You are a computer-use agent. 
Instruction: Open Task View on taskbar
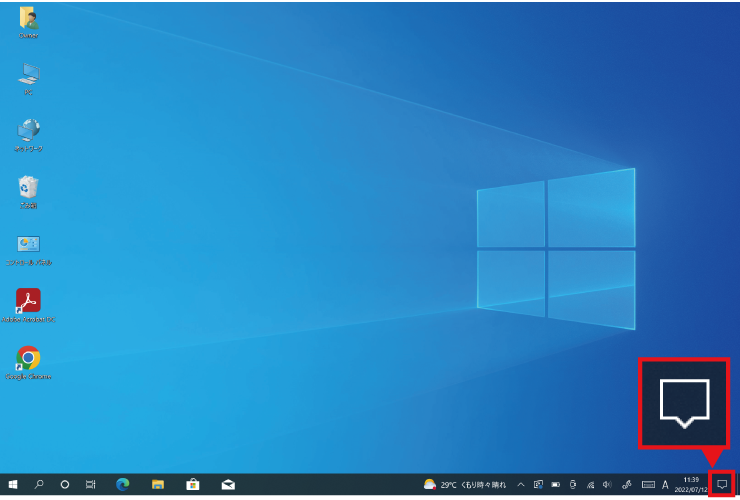click(x=91, y=484)
